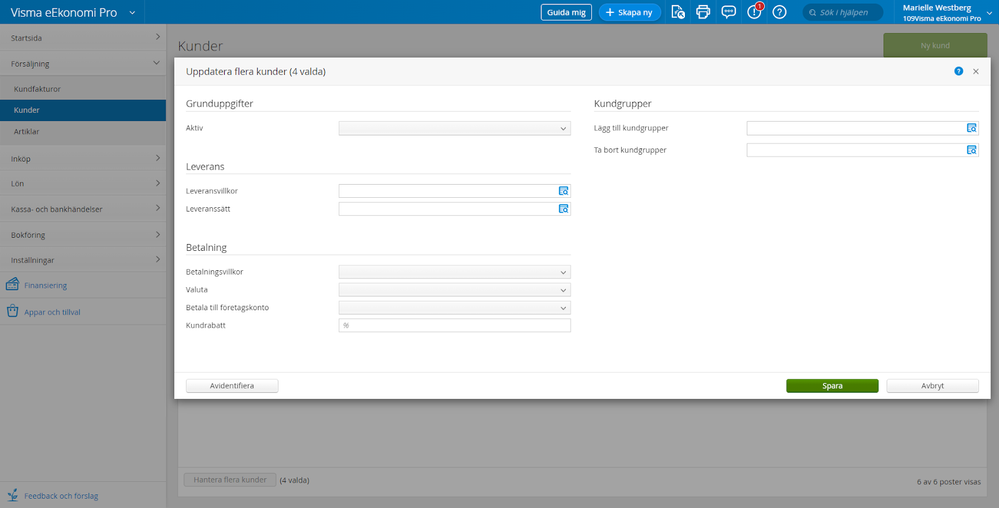Expand the Bokföring sidebar section
This screenshot has height=508, width=999.
[83, 235]
